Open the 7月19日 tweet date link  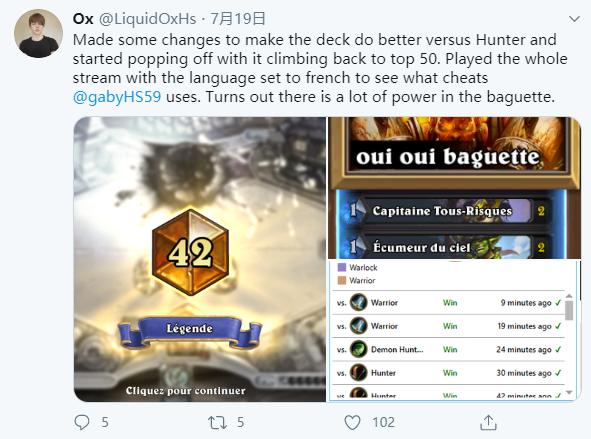tap(237, 18)
